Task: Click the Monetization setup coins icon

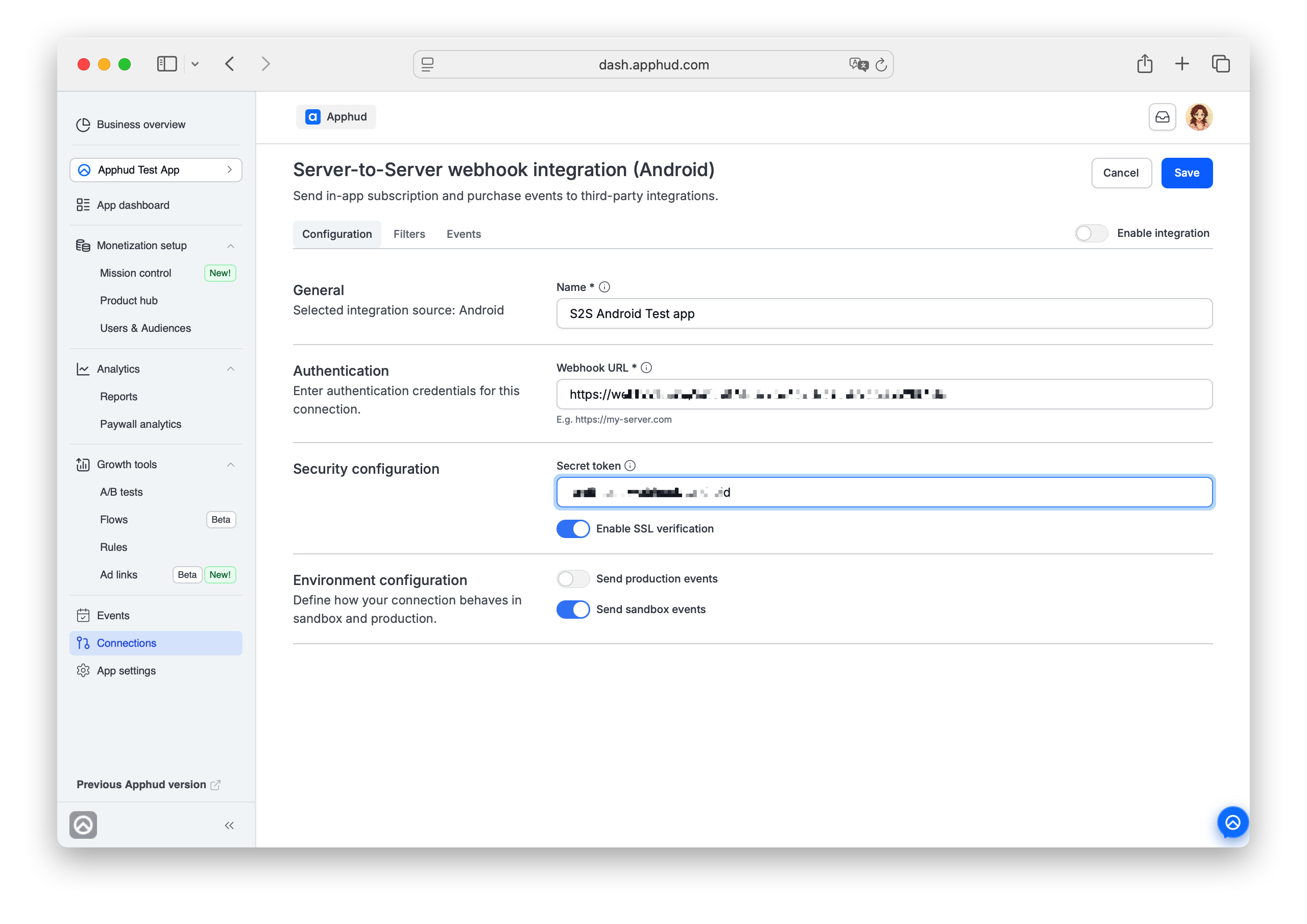Action: (83, 246)
